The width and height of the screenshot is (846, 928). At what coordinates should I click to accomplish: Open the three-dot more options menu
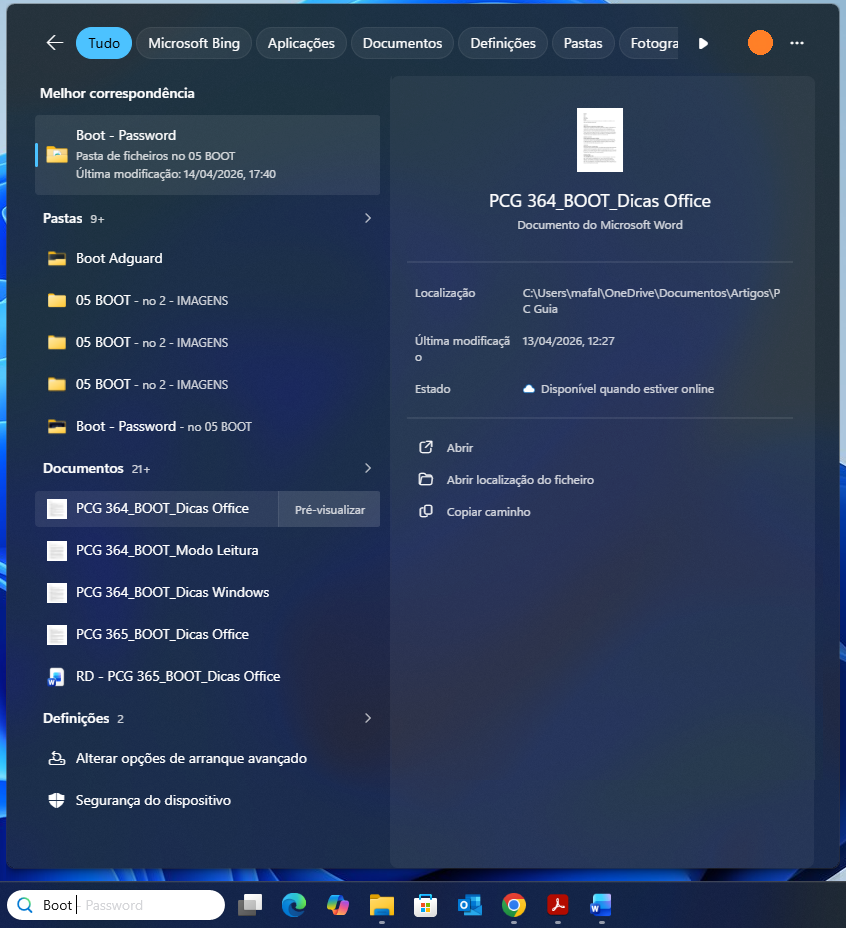point(797,43)
